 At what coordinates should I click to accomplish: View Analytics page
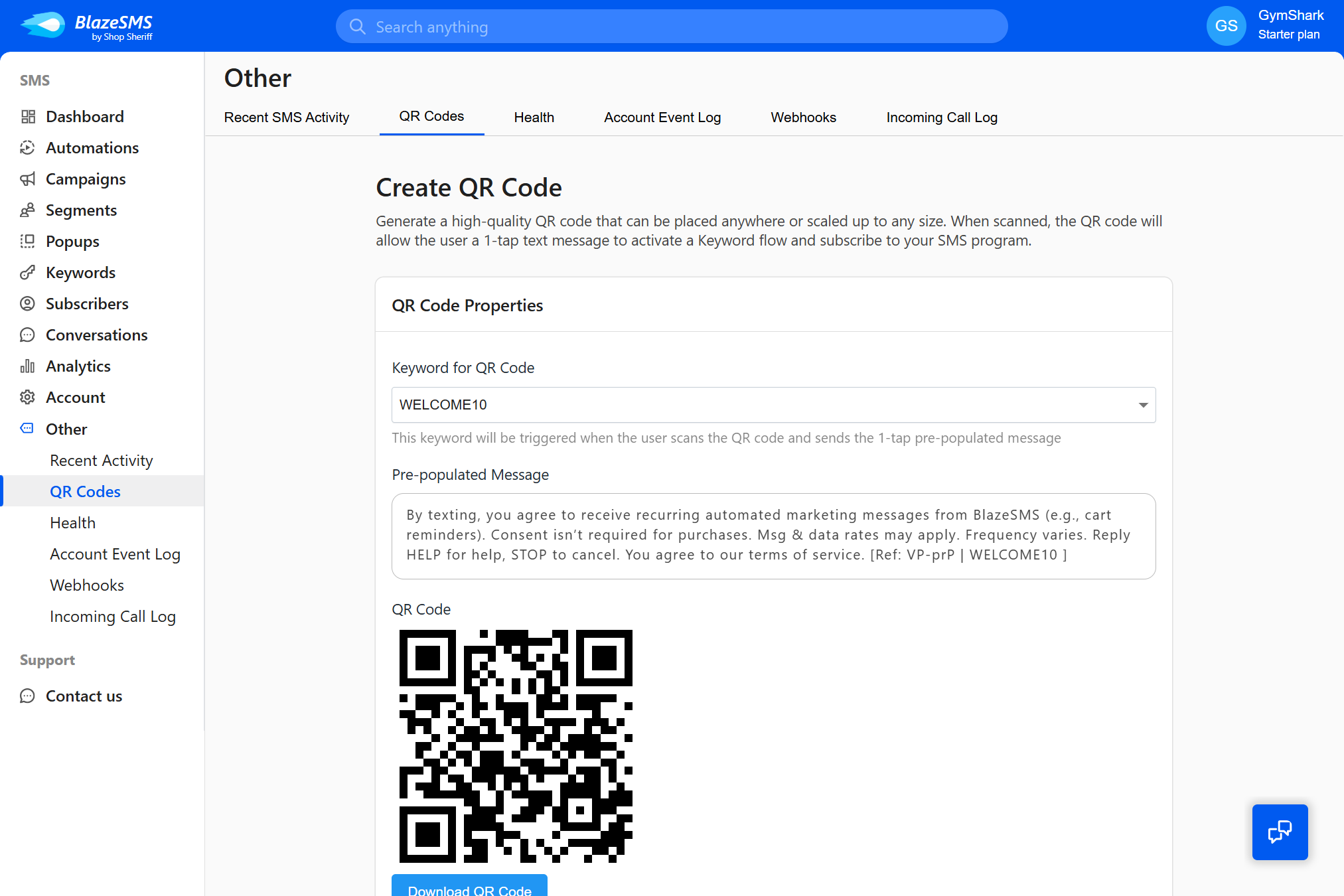[78, 366]
